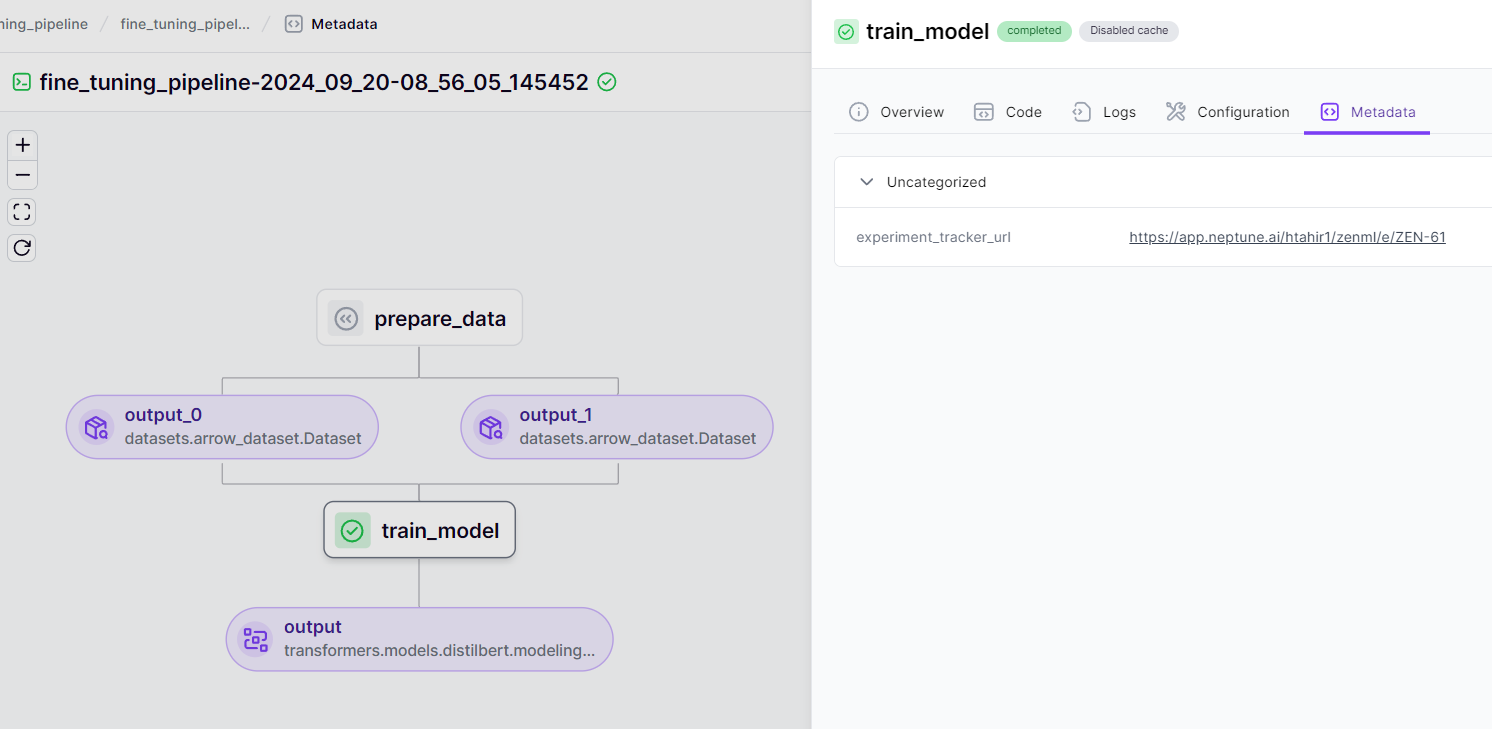
Task: Zoom in on the pipeline graph
Action: [x=22, y=145]
